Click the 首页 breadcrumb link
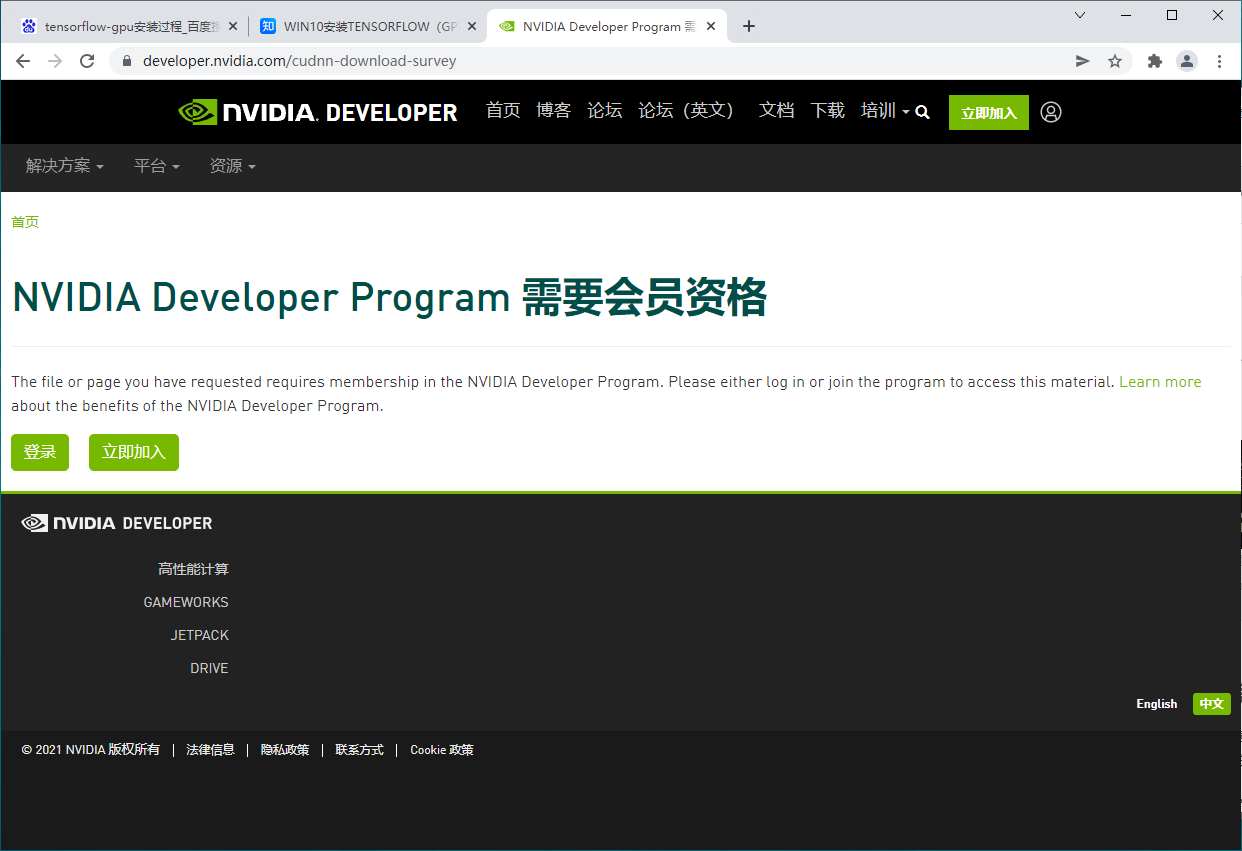Screen dimensions: 1242x851 (25, 222)
